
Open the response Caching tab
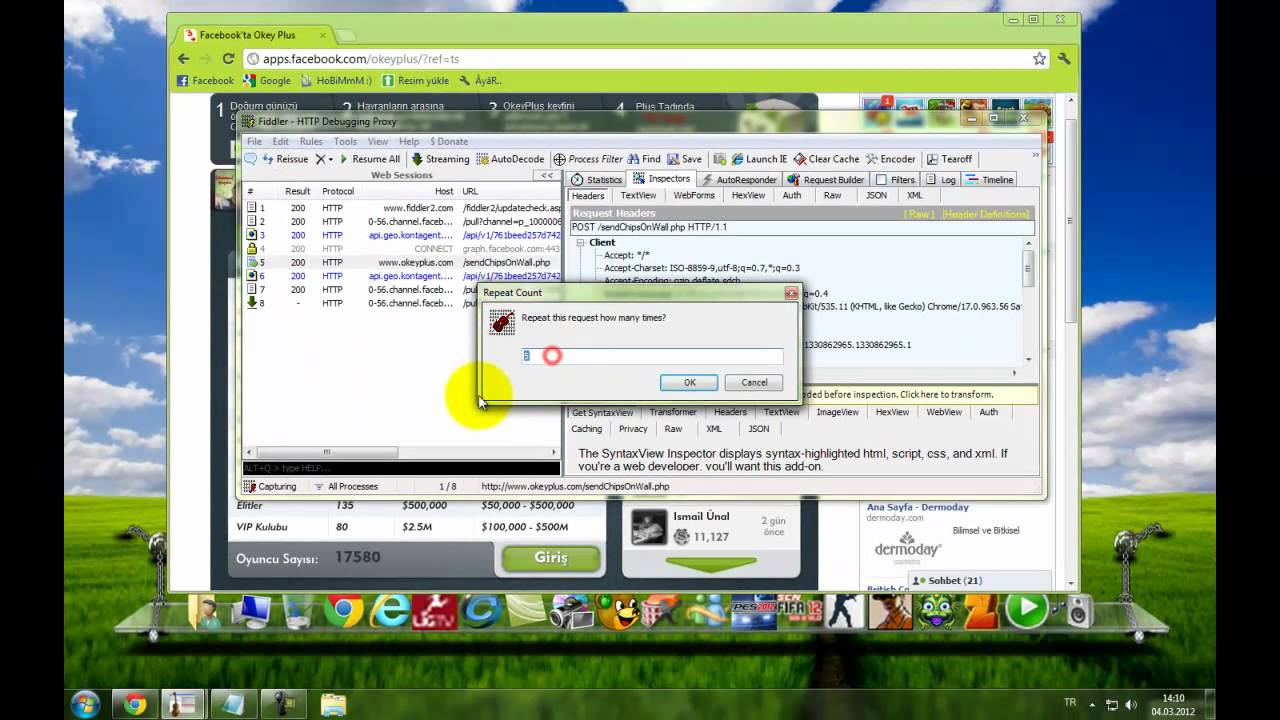586,429
